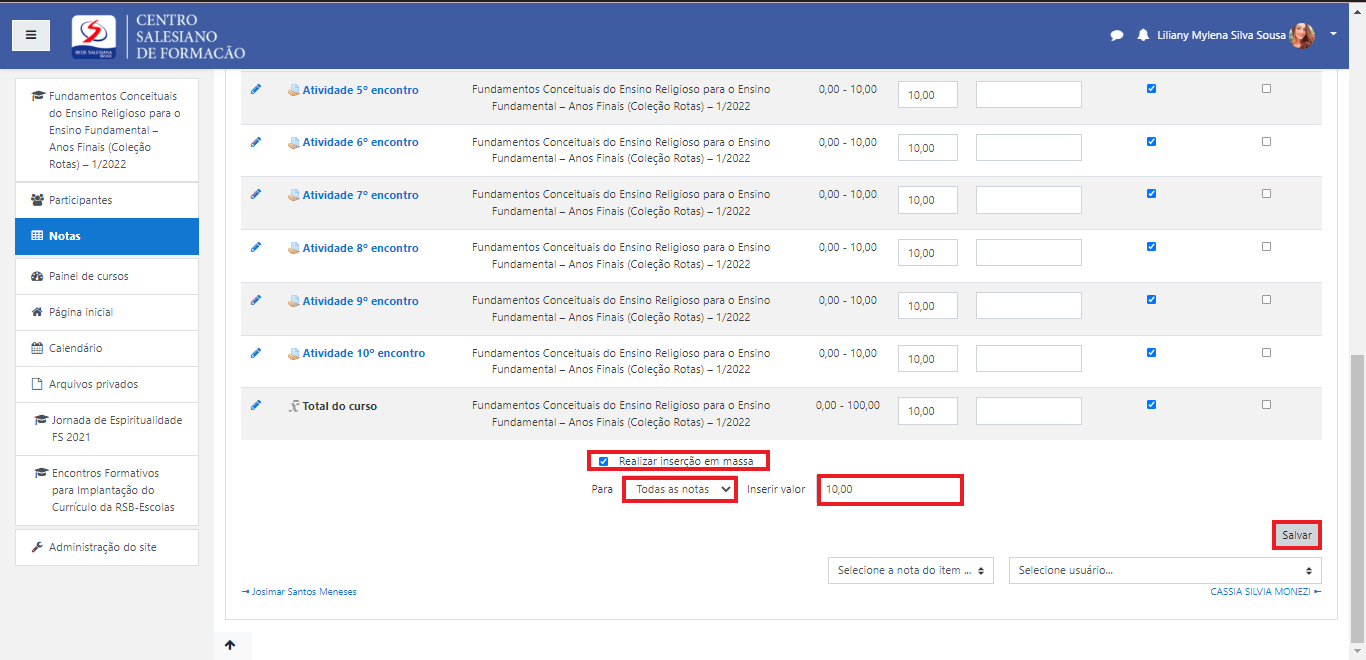This screenshot has height=660, width=1366.
Task: Open the Atividade 7º encontro link
Action: (x=360, y=195)
